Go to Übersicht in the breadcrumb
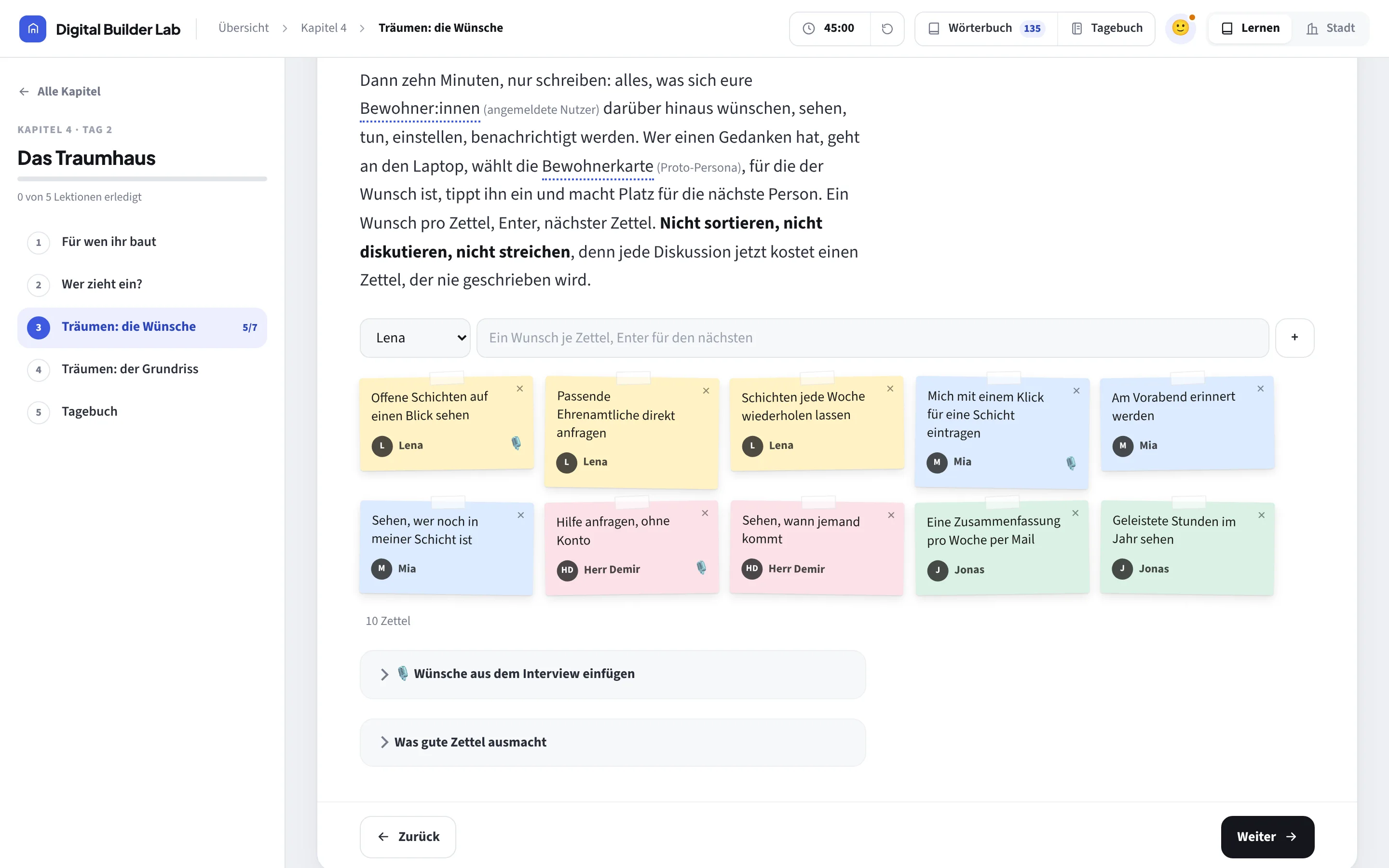The width and height of the screenshot is (1389, 868). [244, 28]
